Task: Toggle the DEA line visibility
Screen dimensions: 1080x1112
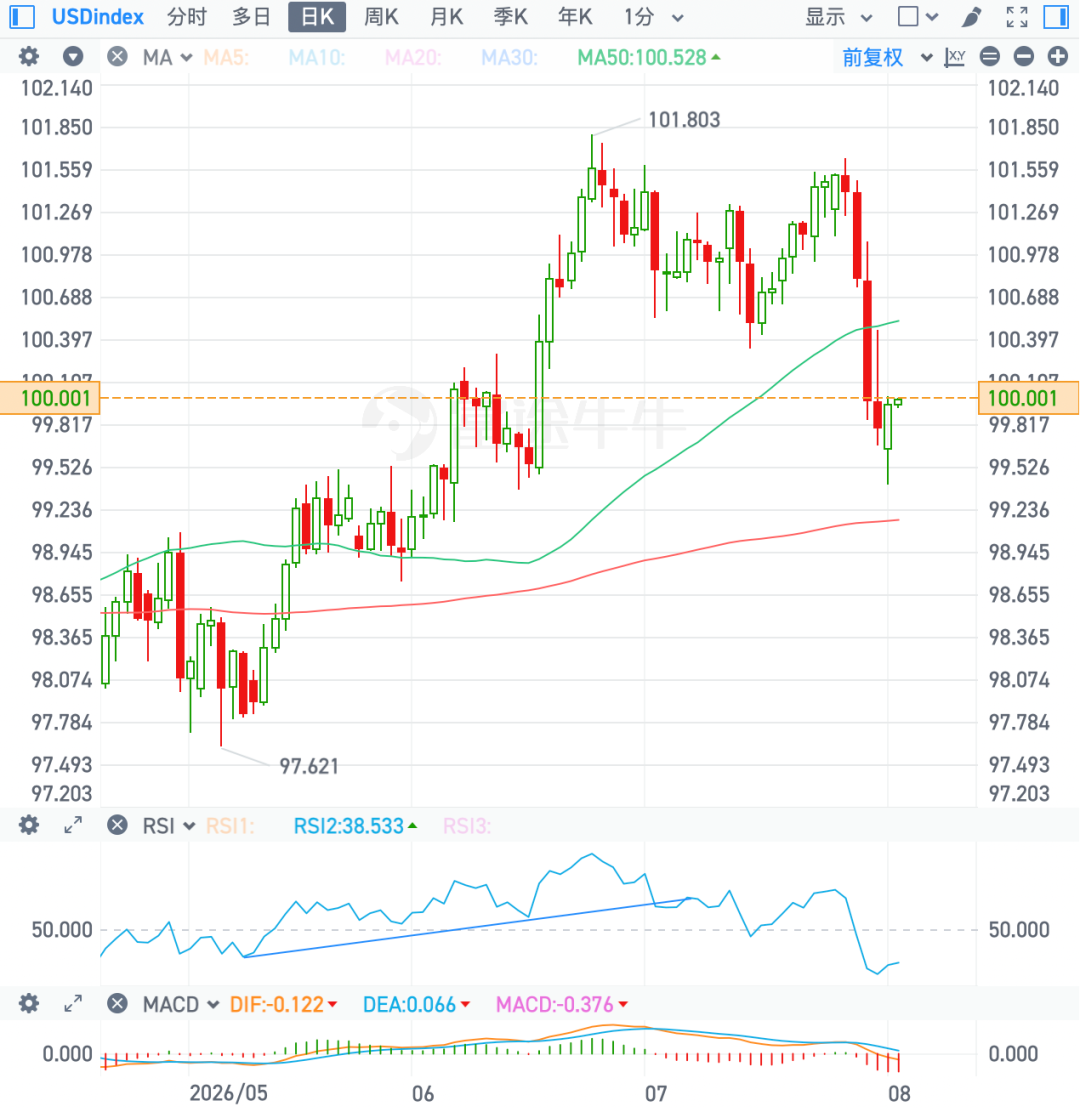Action: (416, 1005)
